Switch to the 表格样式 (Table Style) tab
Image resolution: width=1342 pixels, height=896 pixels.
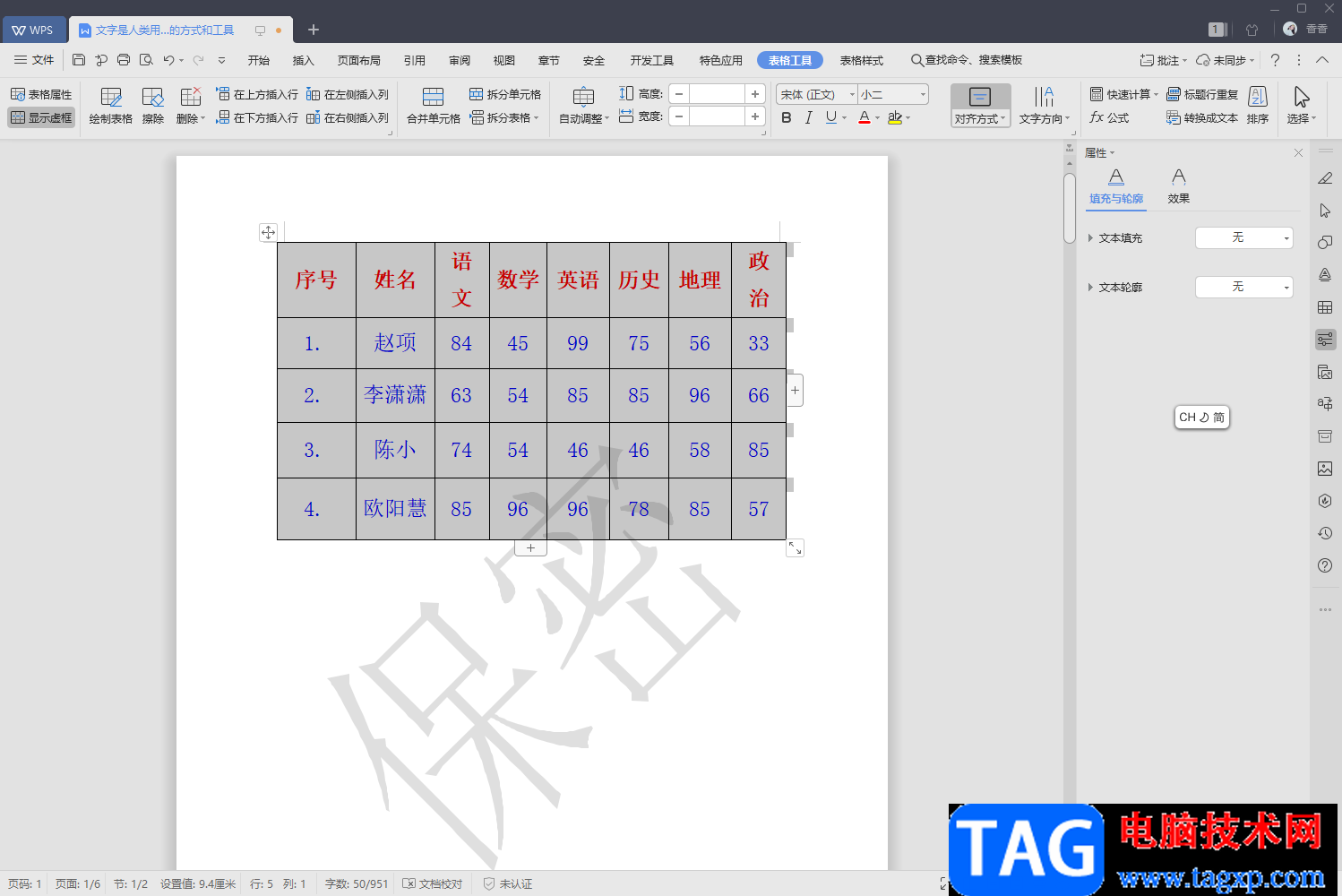(862, 60)
